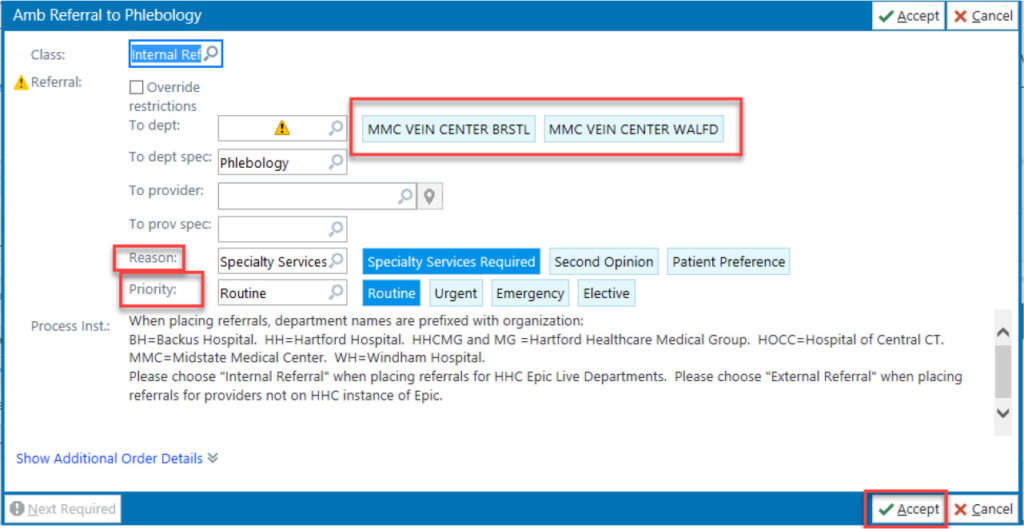Screen dimensions: 1024x529
Task: Open lookup magnifier for Priority field
Action: [336, 293]
